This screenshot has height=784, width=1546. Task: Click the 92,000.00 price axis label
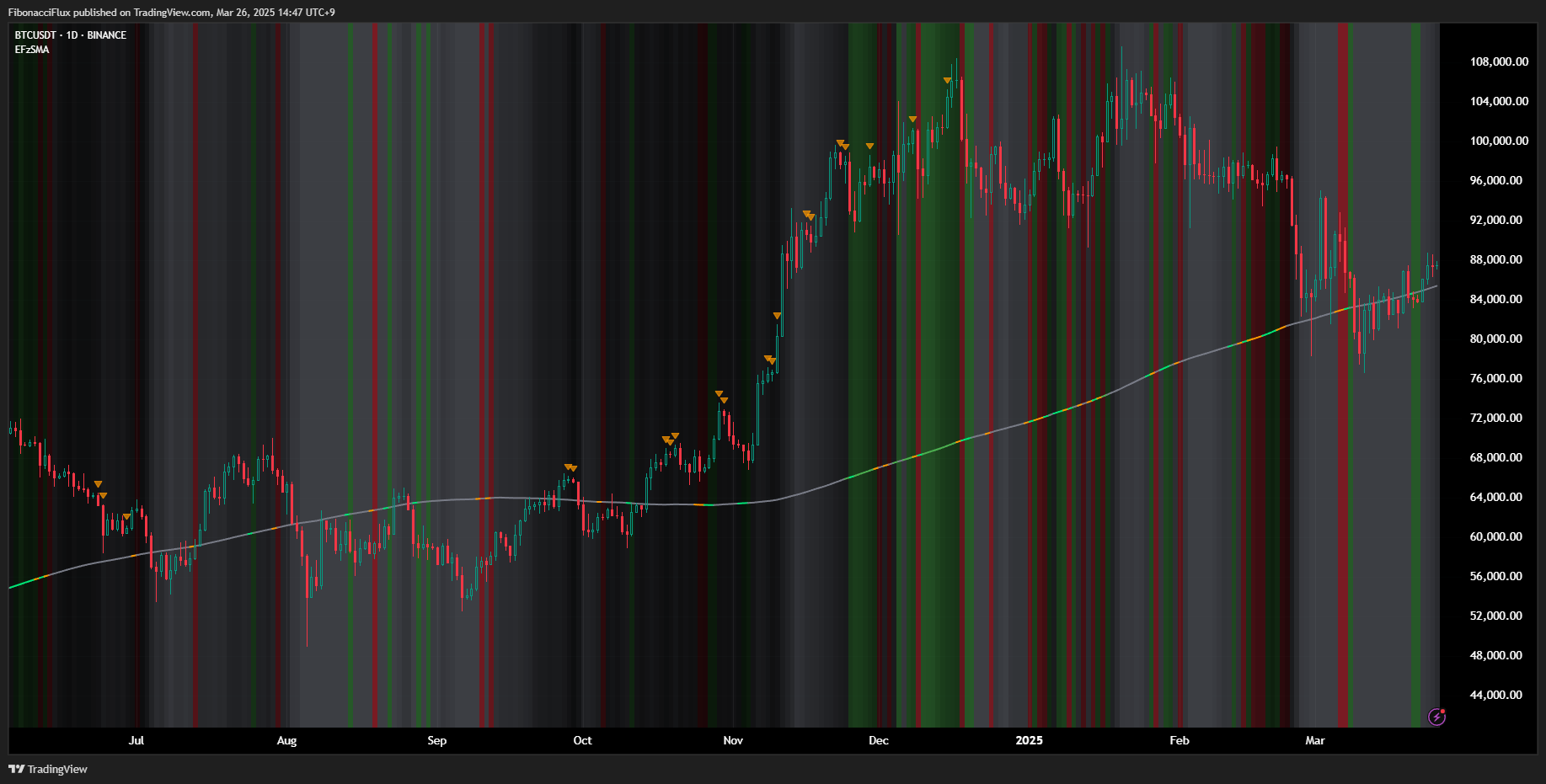point(1496,220)
